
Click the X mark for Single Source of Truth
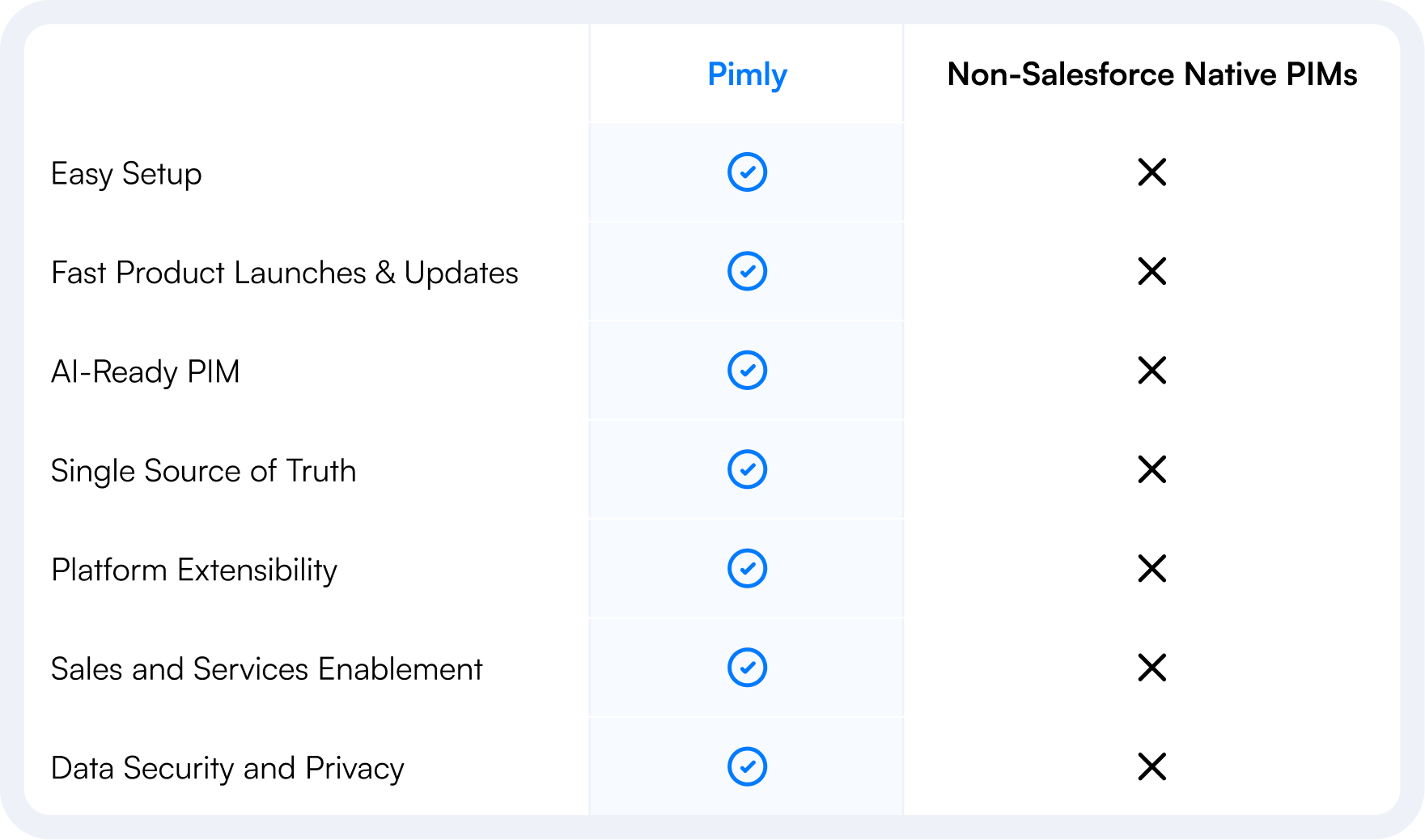coord(1151,469)
